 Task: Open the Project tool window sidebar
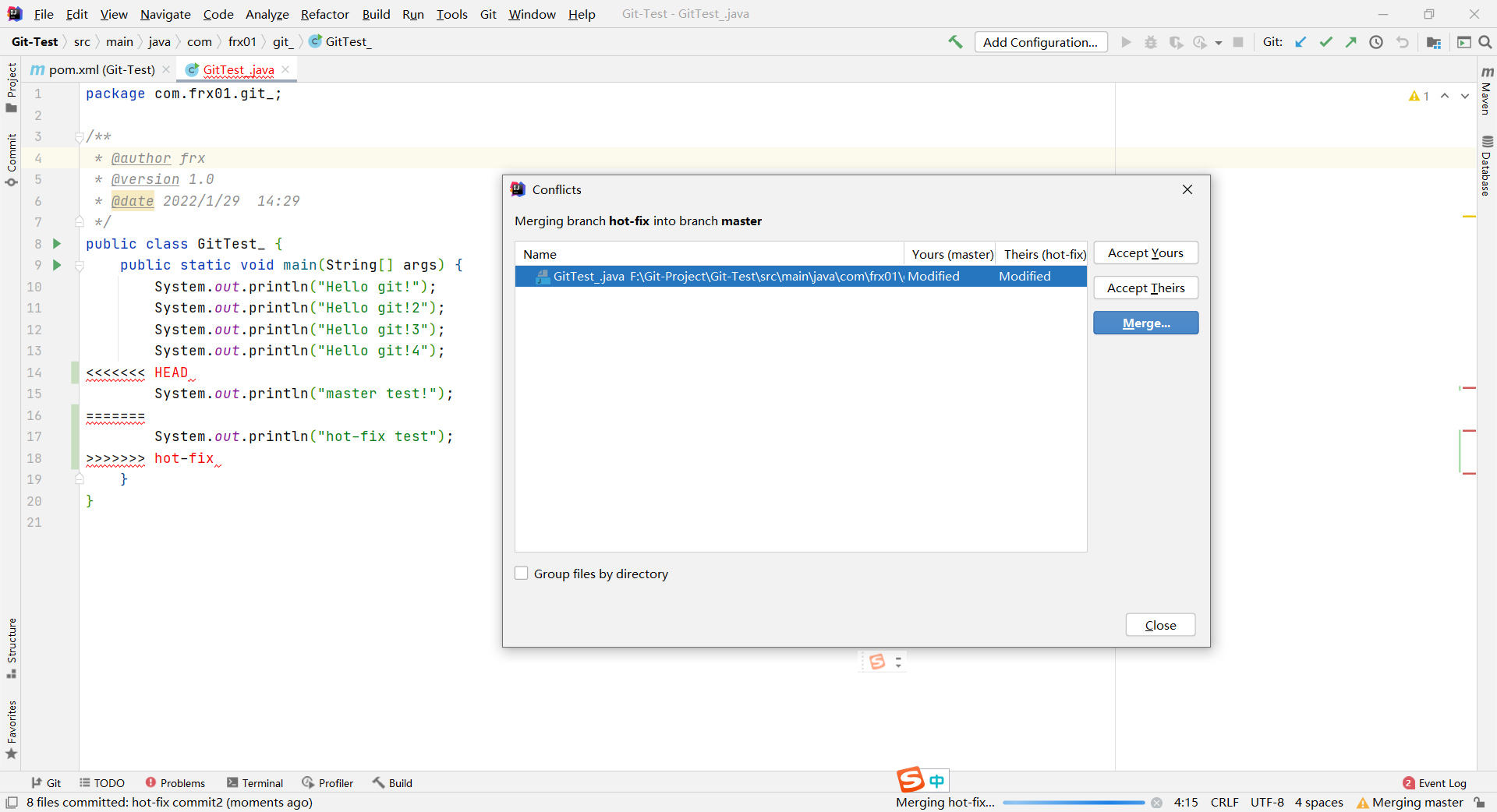(x=11, y=87)
